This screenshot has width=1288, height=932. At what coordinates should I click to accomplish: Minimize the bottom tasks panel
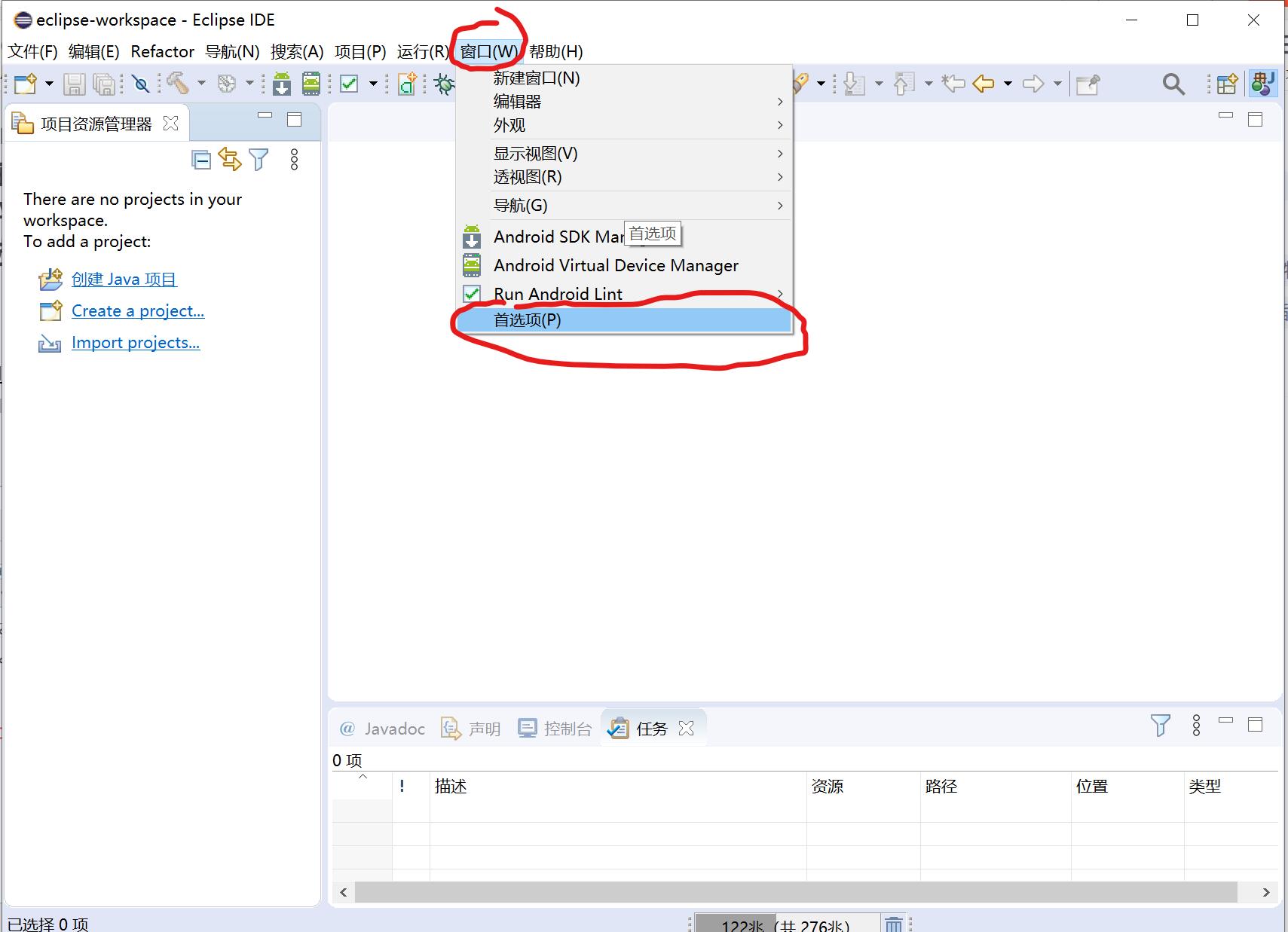tap(1226, 721)
